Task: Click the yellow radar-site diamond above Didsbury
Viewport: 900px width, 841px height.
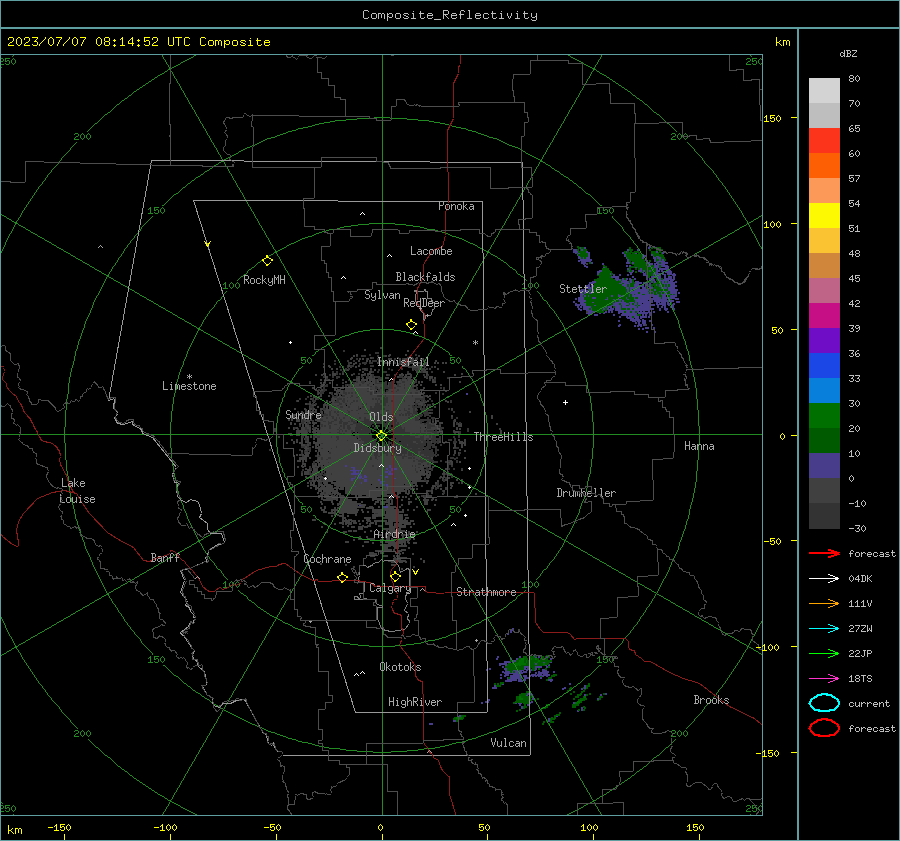Action: point(381,436)
